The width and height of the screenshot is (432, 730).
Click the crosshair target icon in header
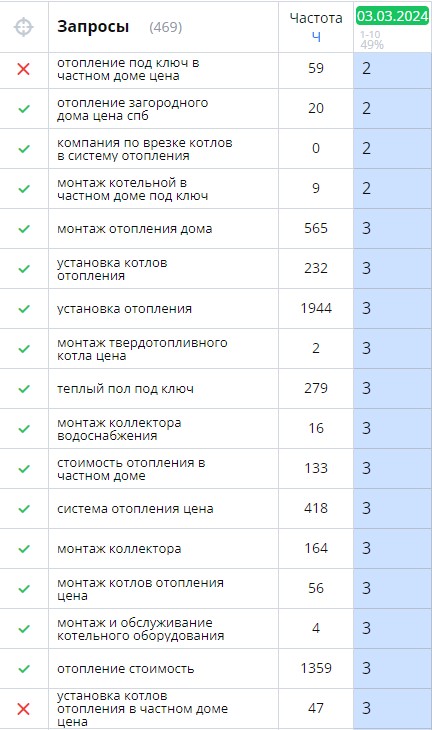24,27
